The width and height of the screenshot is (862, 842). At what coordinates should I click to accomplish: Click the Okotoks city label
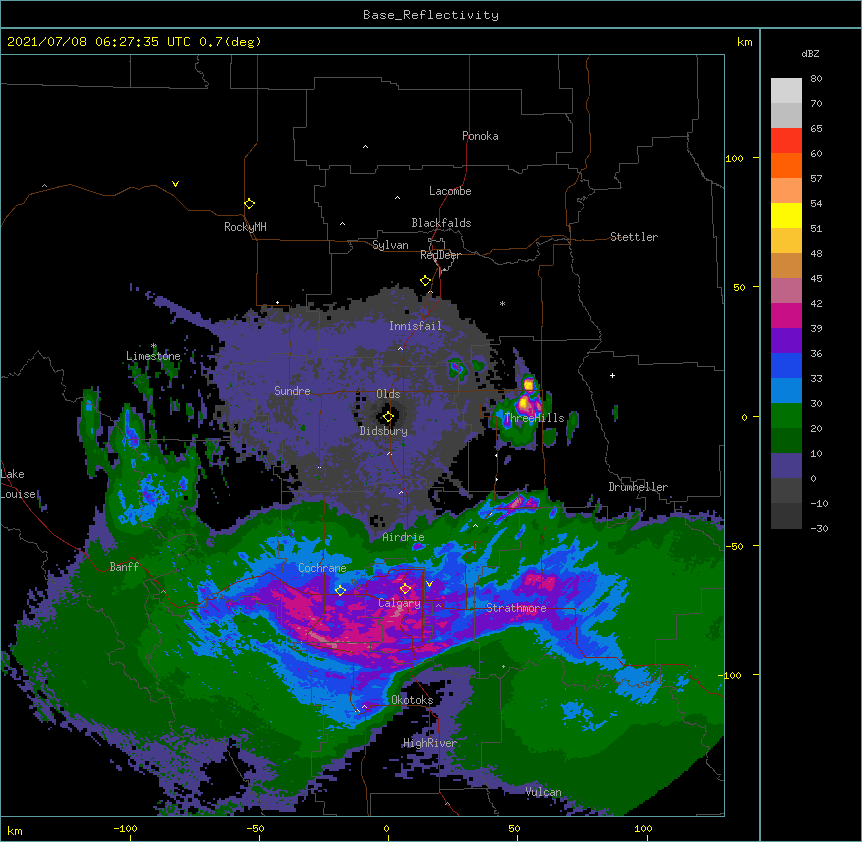(412, 700)
